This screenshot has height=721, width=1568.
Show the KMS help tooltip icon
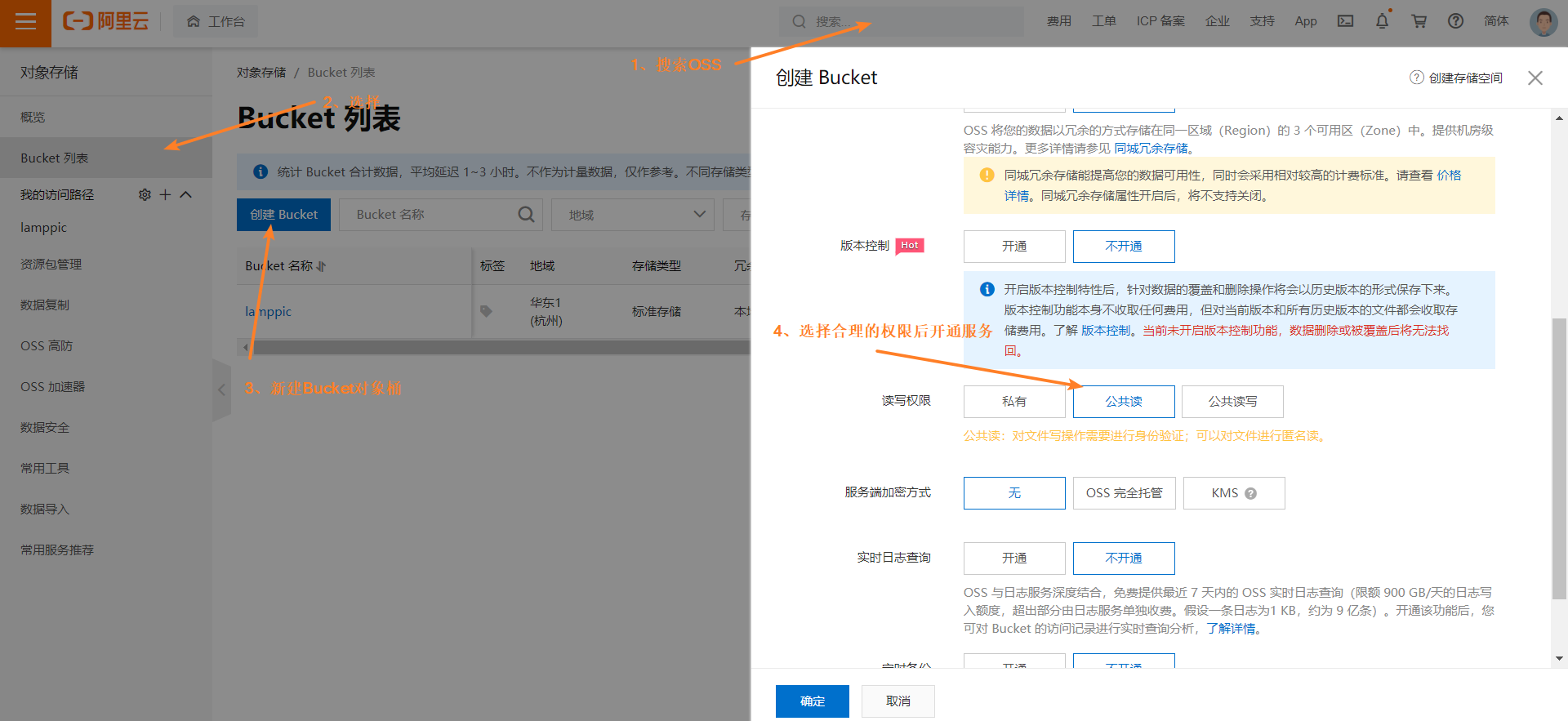[x=1251, y=493]
